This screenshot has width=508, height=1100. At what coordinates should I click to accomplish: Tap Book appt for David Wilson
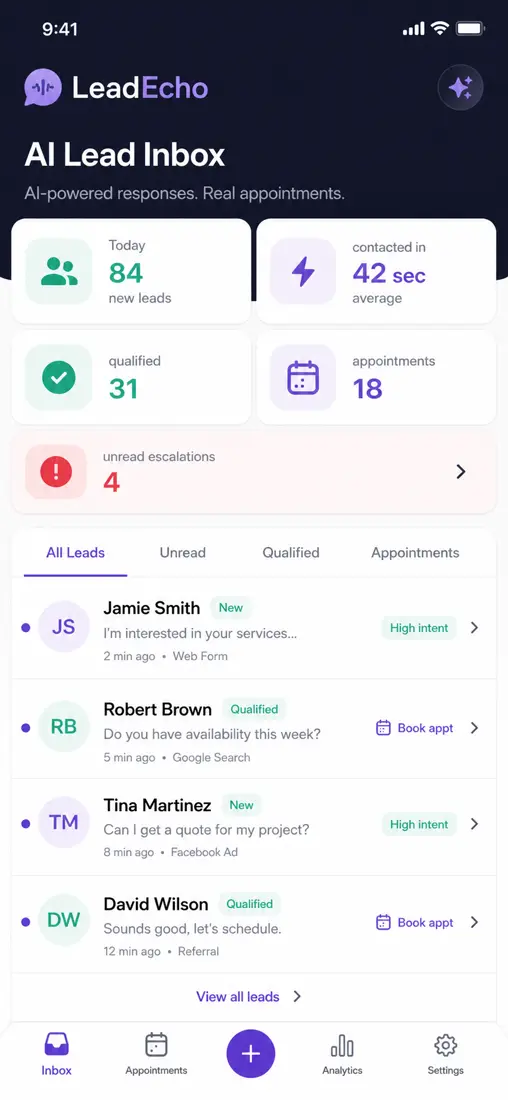click(415, 923)
